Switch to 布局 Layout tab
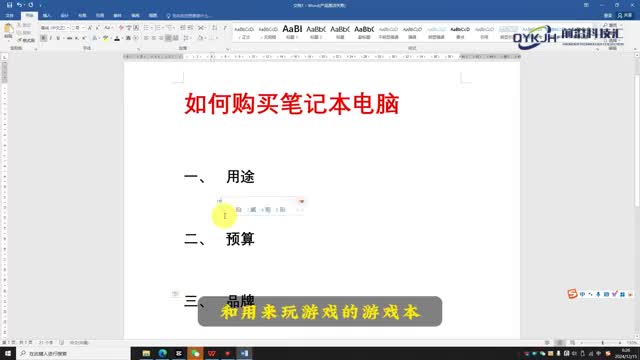The image size is (640, 360). [x=82, y=16]
